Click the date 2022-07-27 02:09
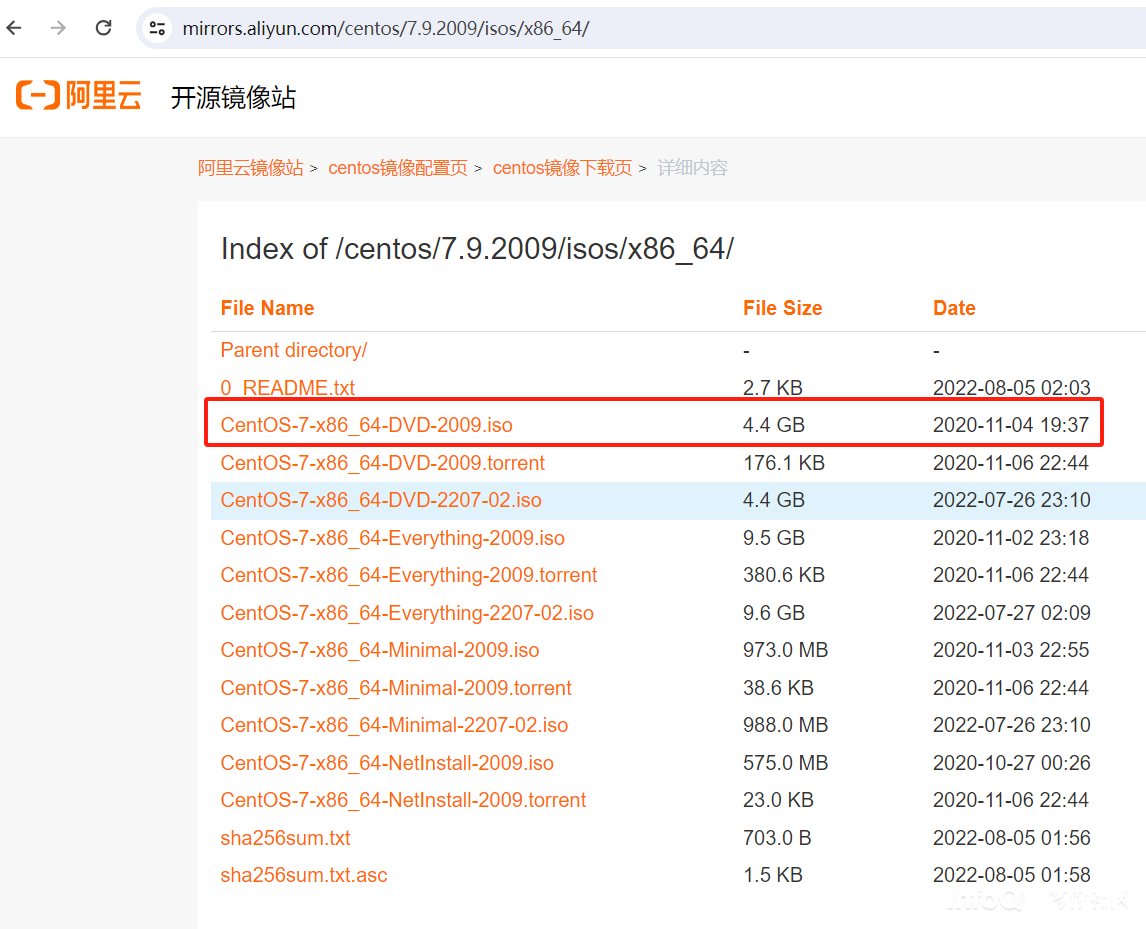The width and height of the screenshot is (1146, 929). (x=1012, y=613)
